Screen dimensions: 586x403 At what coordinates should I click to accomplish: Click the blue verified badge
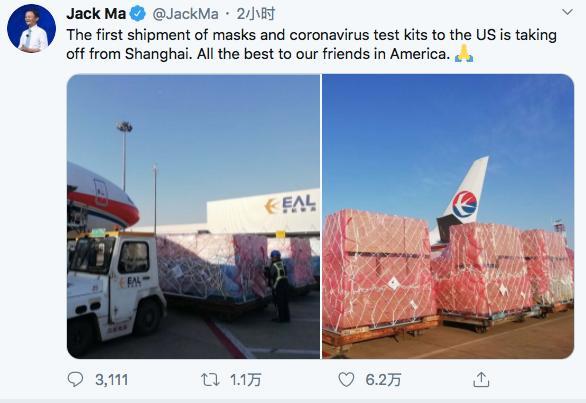pos(138,14)
